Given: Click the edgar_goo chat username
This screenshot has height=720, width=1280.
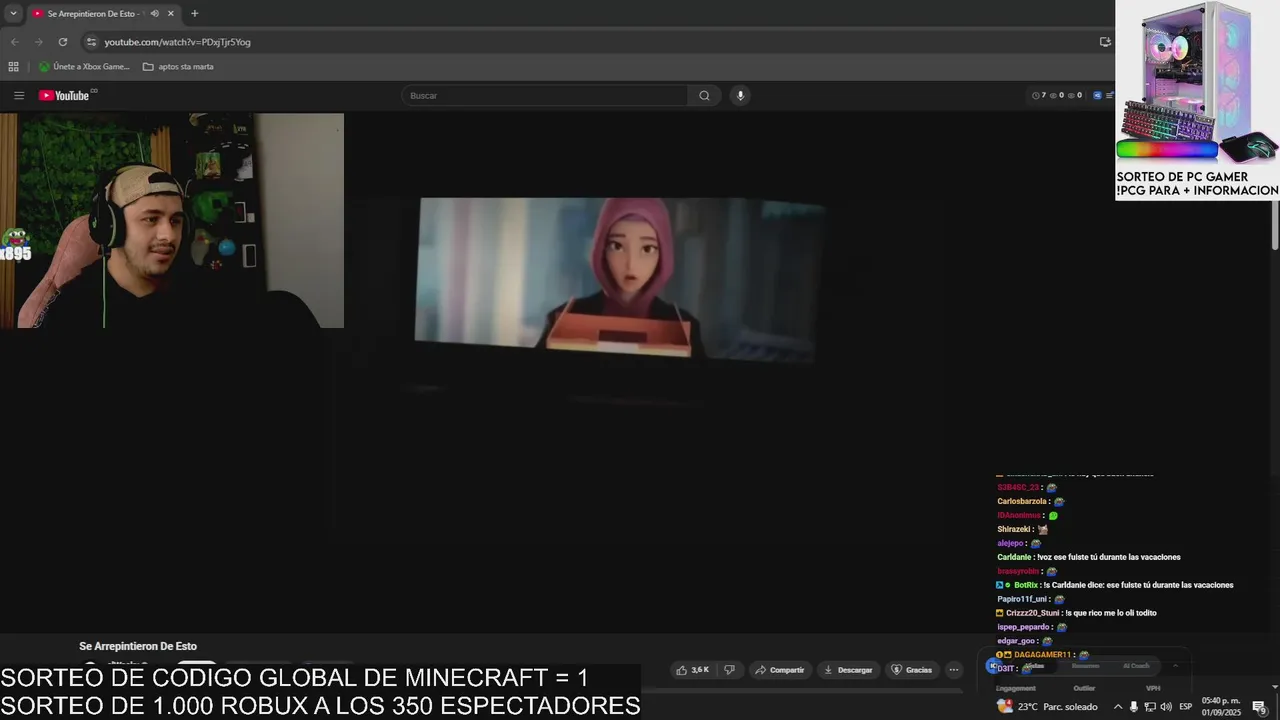Looking at the screenshot, I should click(x=1016, y=641).
